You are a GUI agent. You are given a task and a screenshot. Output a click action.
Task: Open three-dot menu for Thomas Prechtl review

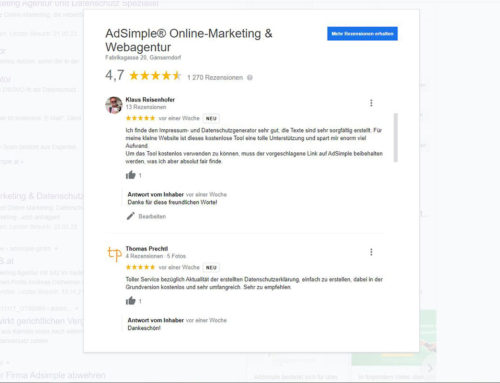point(371,252)
